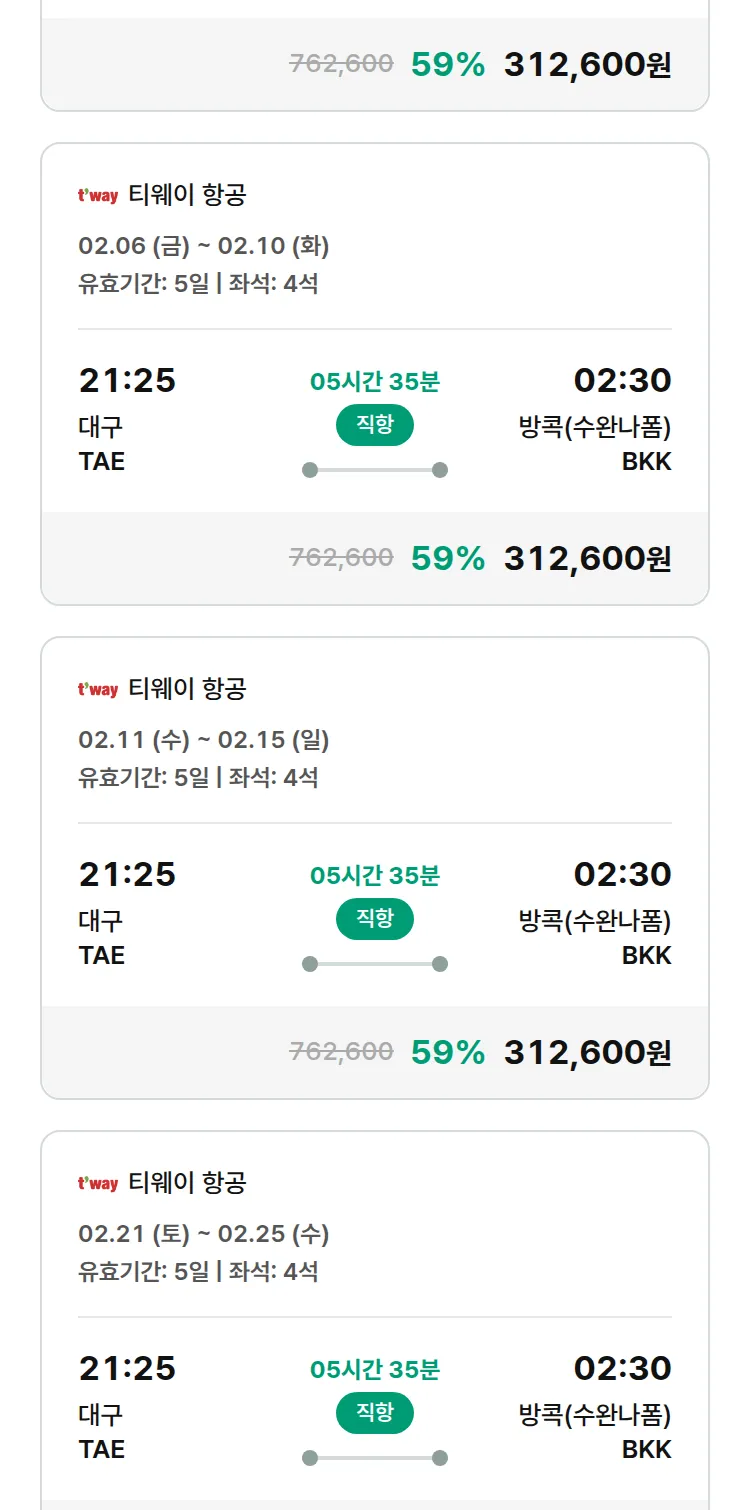Click the t'way logo on 02.21 flight card

click(x=98, y=1184)
